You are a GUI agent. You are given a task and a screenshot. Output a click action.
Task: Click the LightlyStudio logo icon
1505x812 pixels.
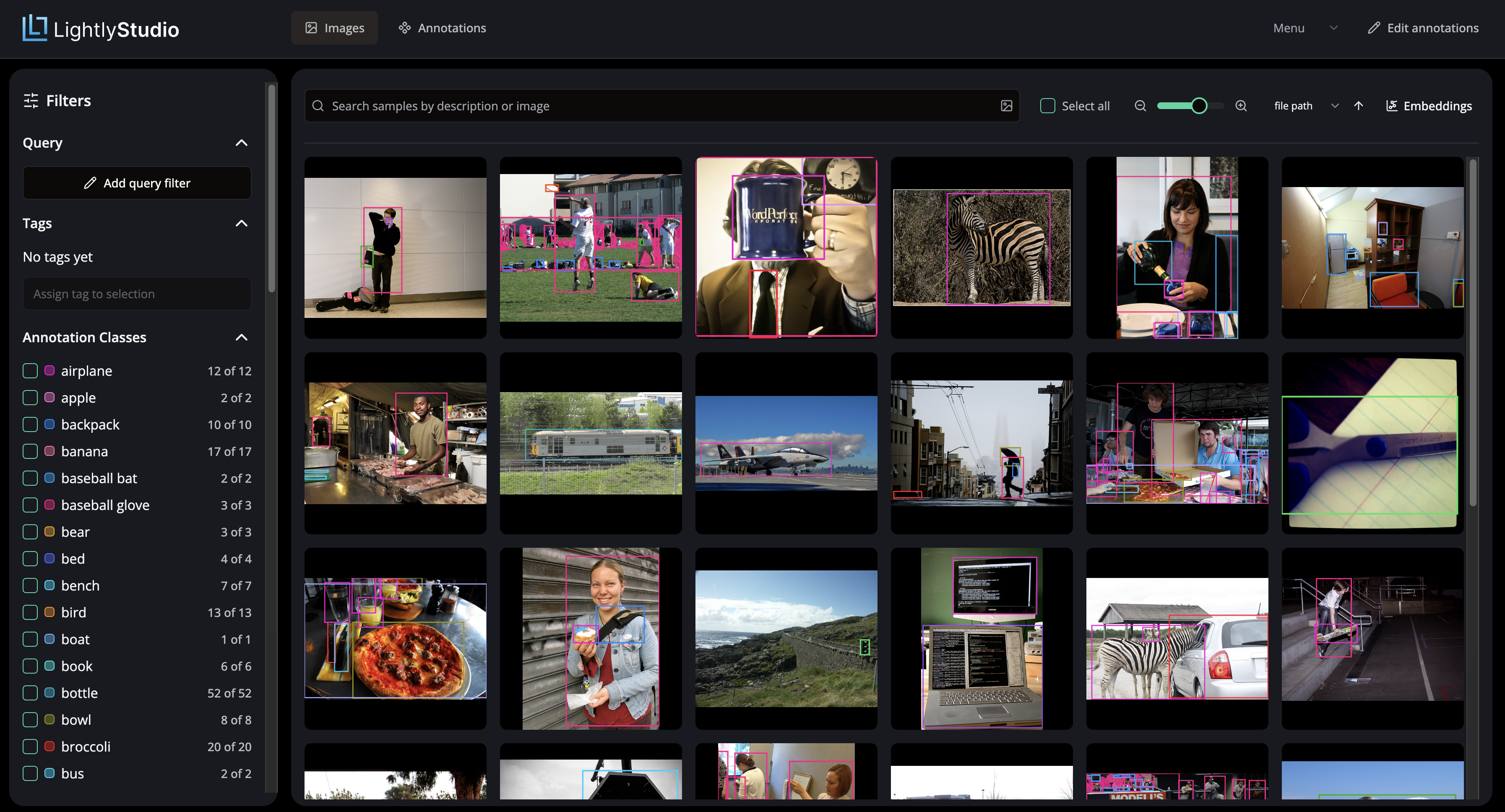point(34,27)
